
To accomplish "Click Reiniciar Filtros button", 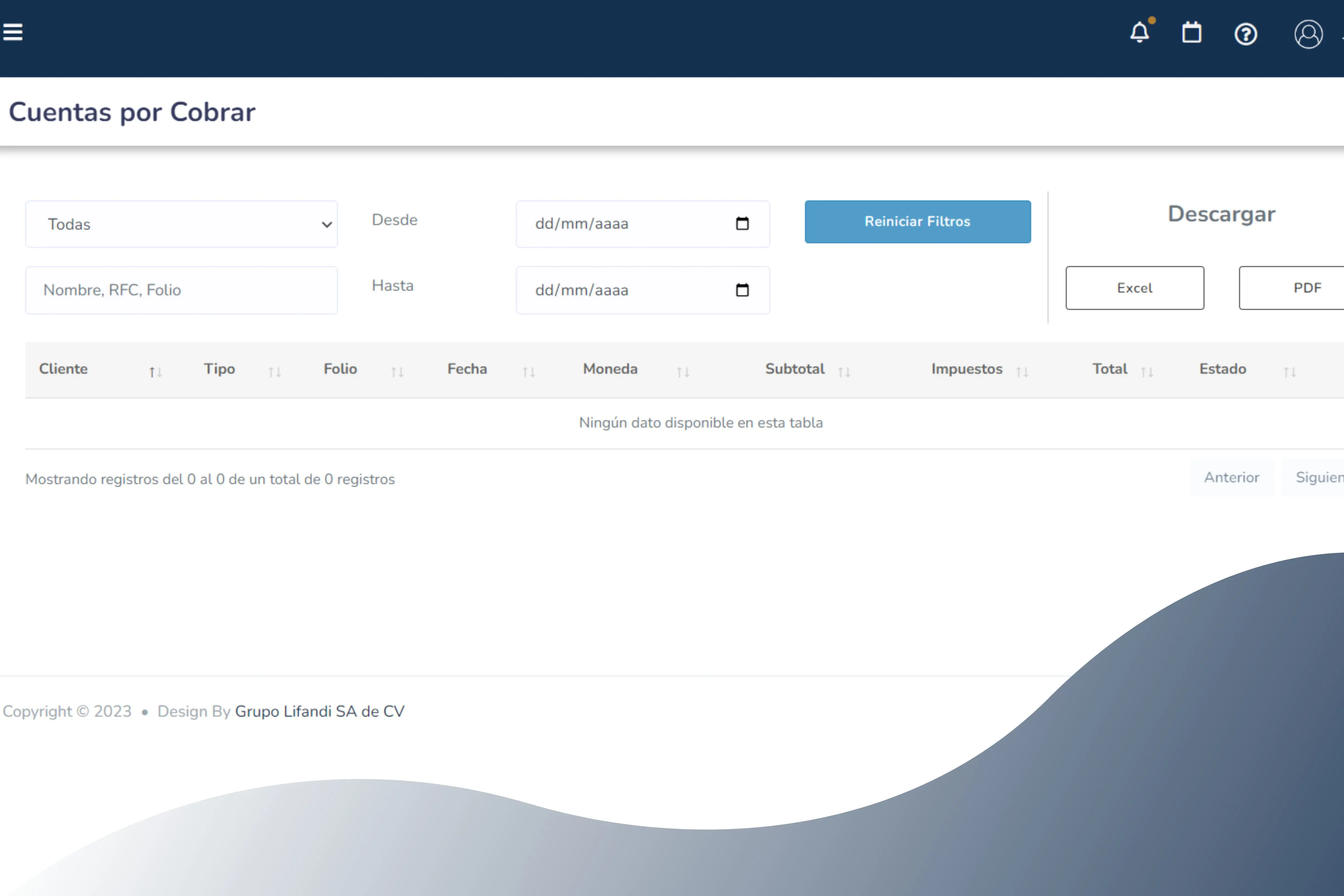I will point(917,222).
